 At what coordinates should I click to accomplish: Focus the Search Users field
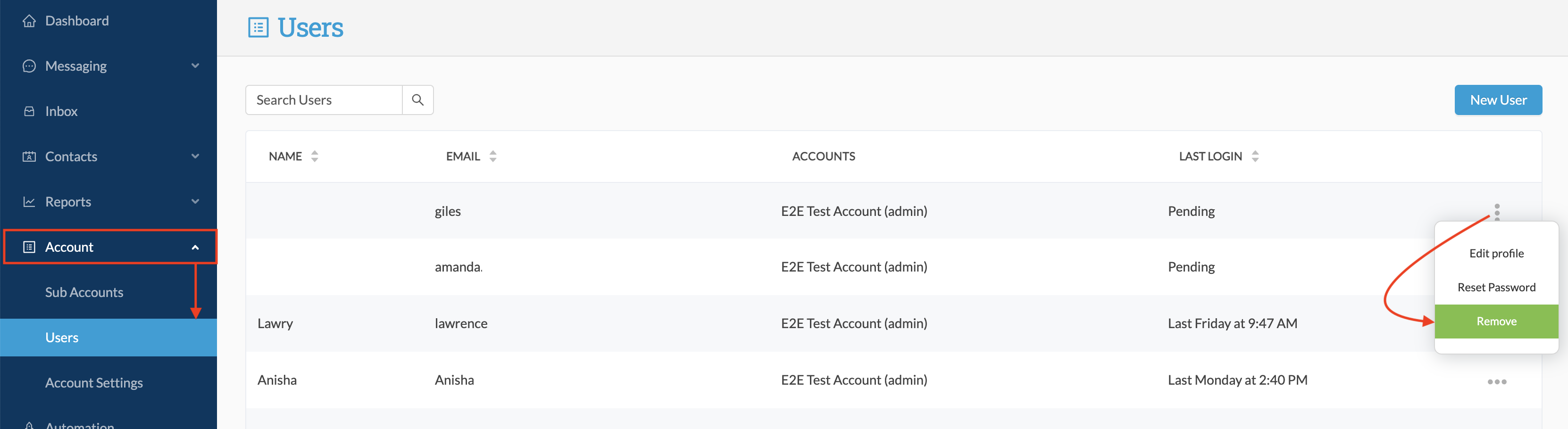pyautogui.click(x=324, y=100)
